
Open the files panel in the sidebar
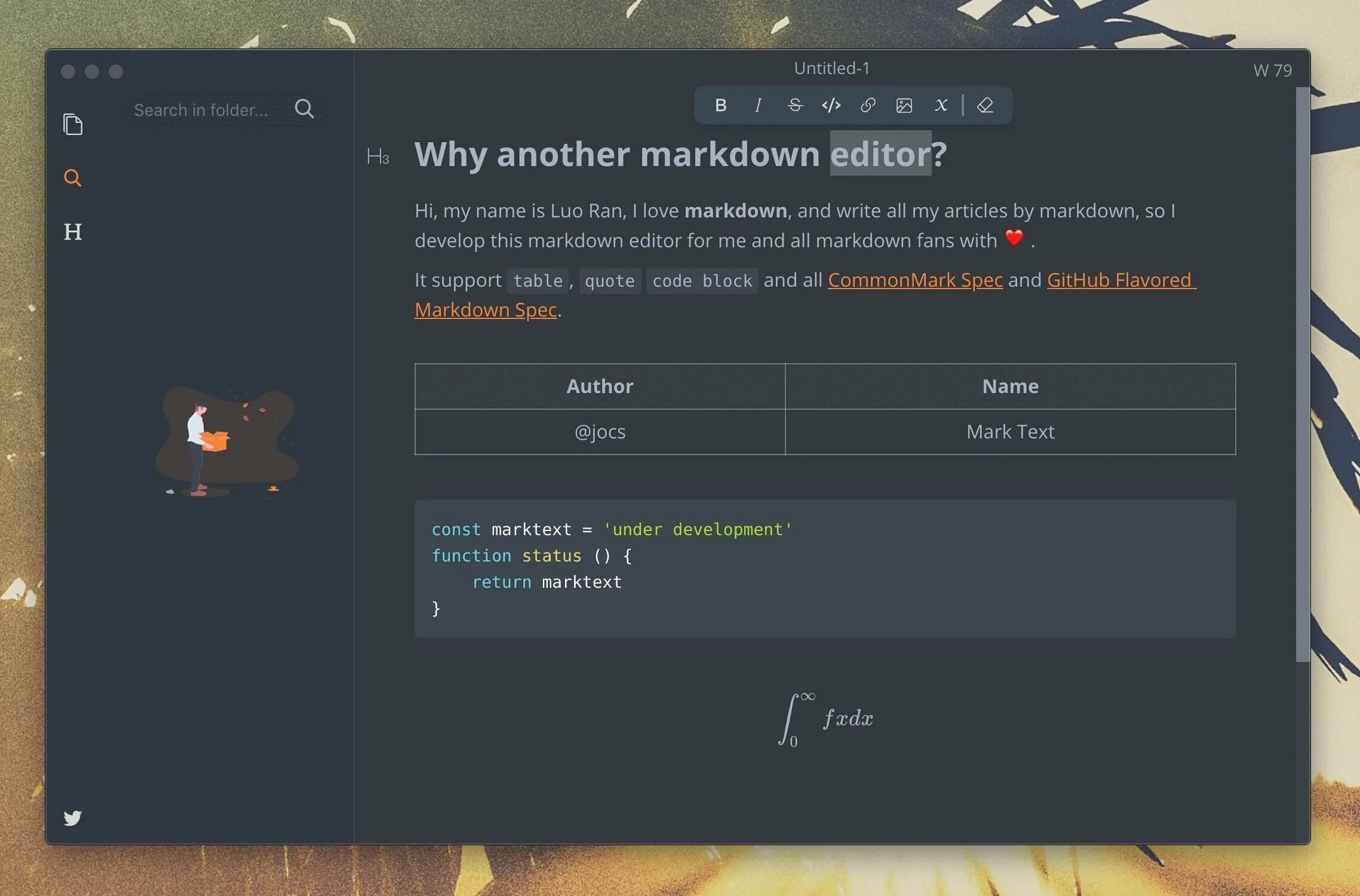click(73, 124)
